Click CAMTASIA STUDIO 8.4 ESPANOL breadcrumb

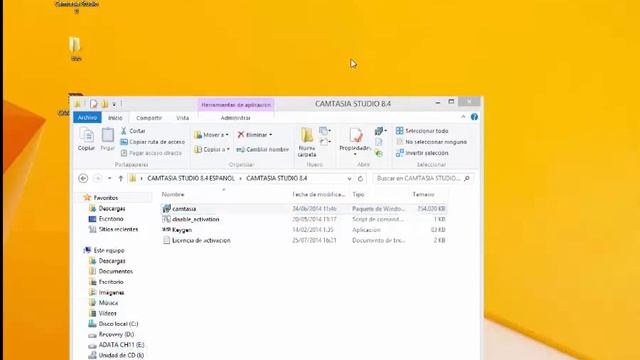click(191, 178)
